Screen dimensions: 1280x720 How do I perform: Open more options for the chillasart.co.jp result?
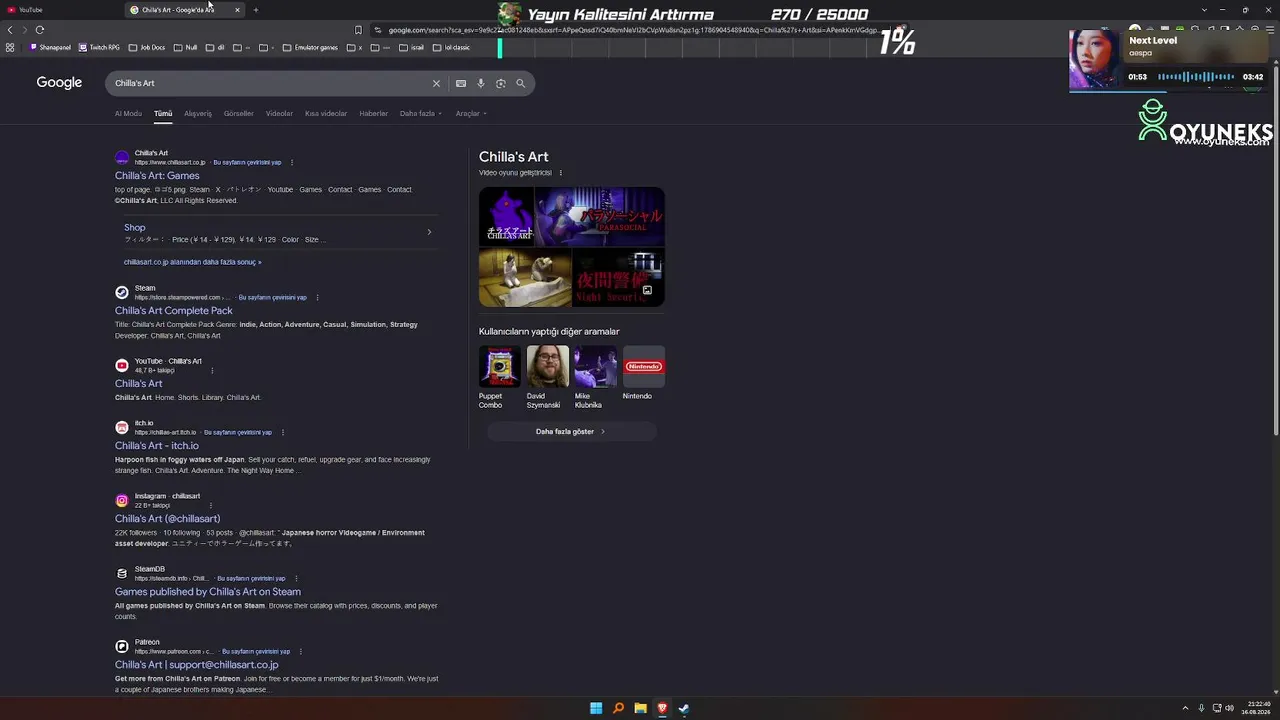pos(292,162)
